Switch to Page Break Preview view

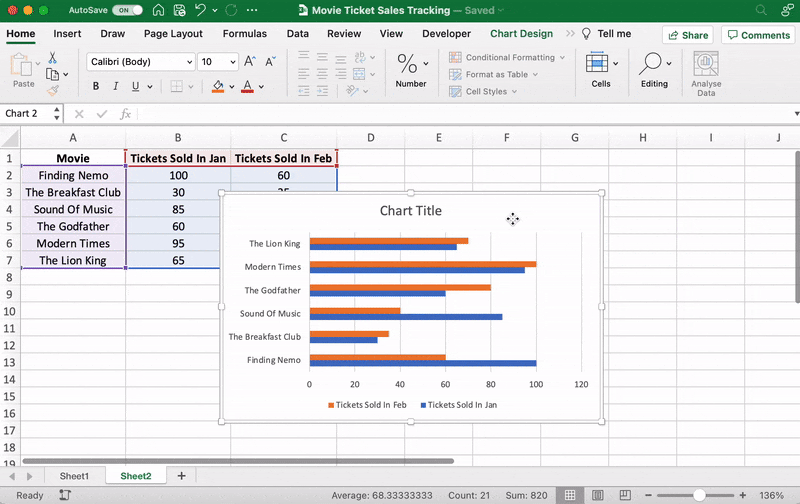pos(623,495)
